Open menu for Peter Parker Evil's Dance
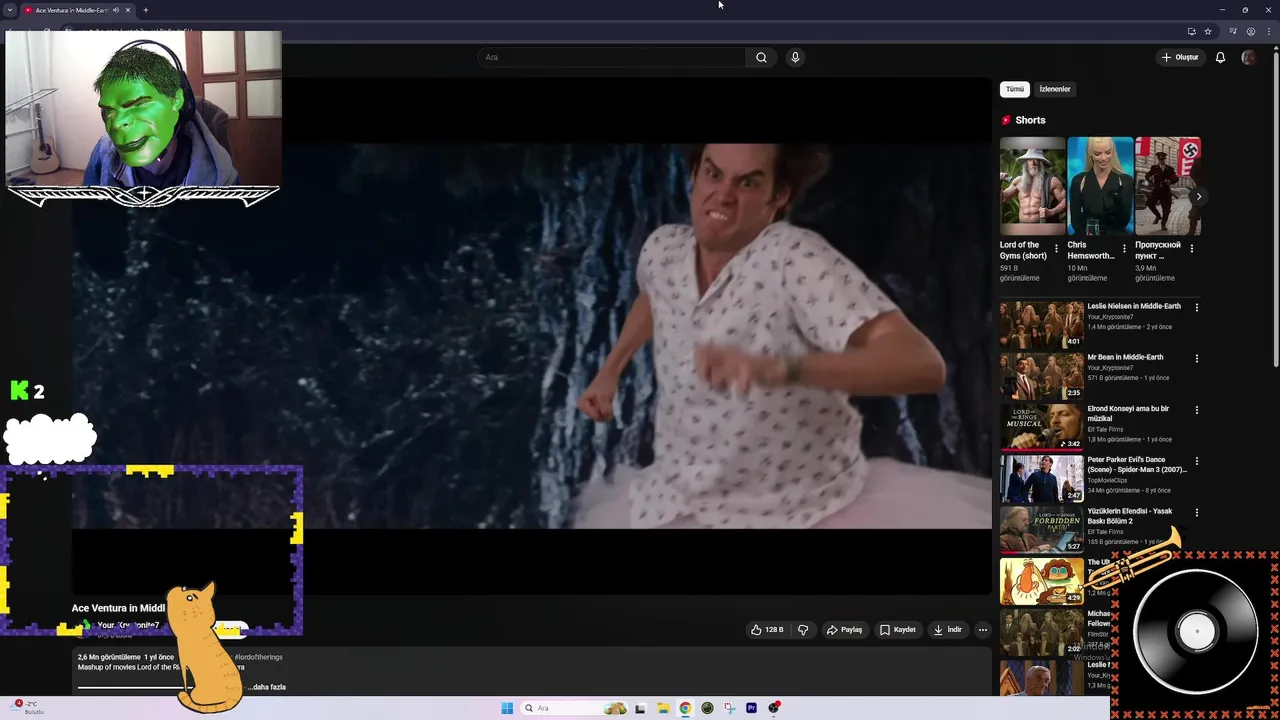Screen dimensions: 1280x720 click(1196, 461)
